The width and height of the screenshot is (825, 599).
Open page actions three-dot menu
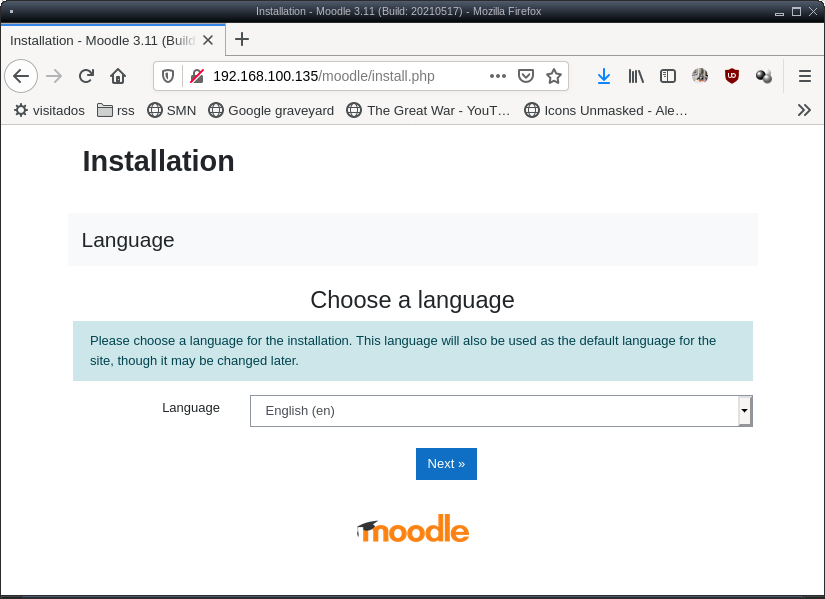[498, 76]
